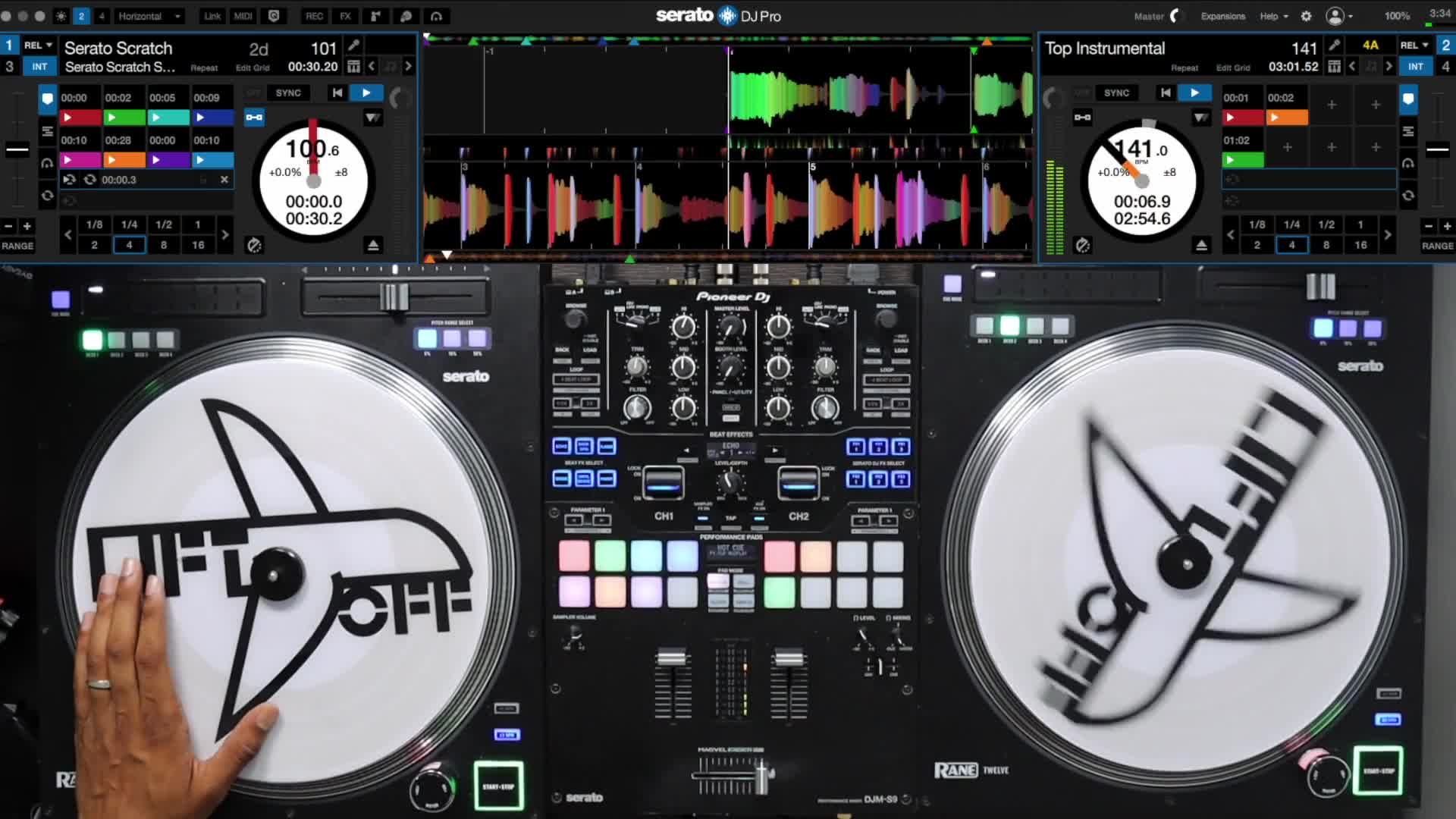Click left deck pitch slider handle
The width and height of the screenshot is (1456, 819).
17,149
